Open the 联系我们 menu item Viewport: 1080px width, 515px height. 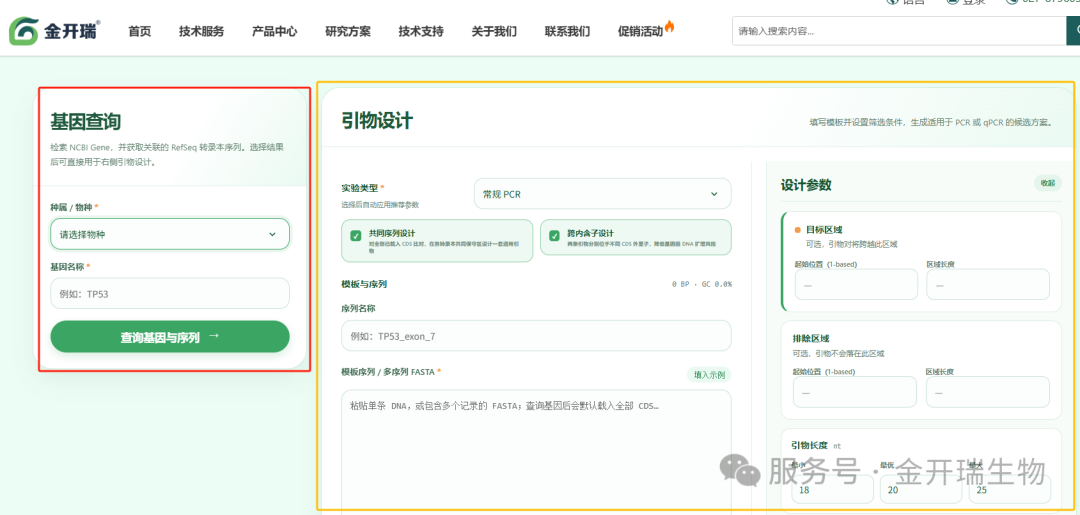pyautogui.click(x=567, y=31)
